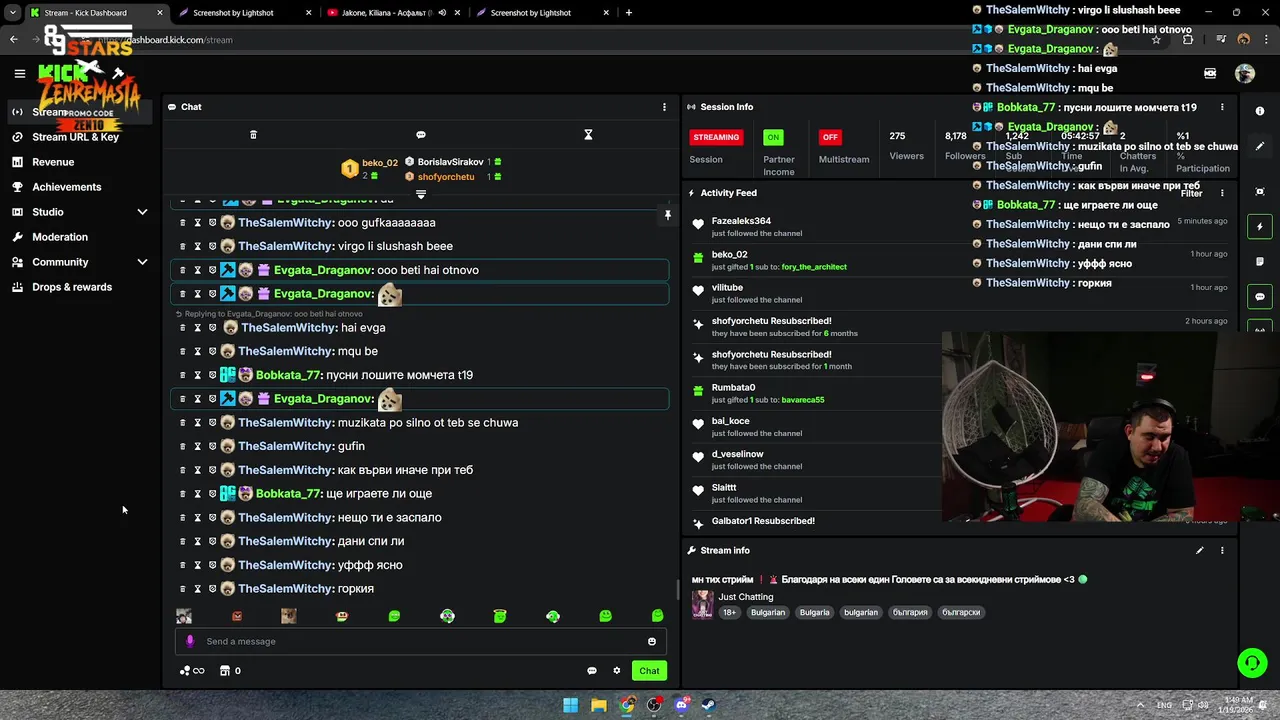The width and height of the screenshot is (1280, 720).
Task: Click the Just Chatting category
Action: pos(746,597)
